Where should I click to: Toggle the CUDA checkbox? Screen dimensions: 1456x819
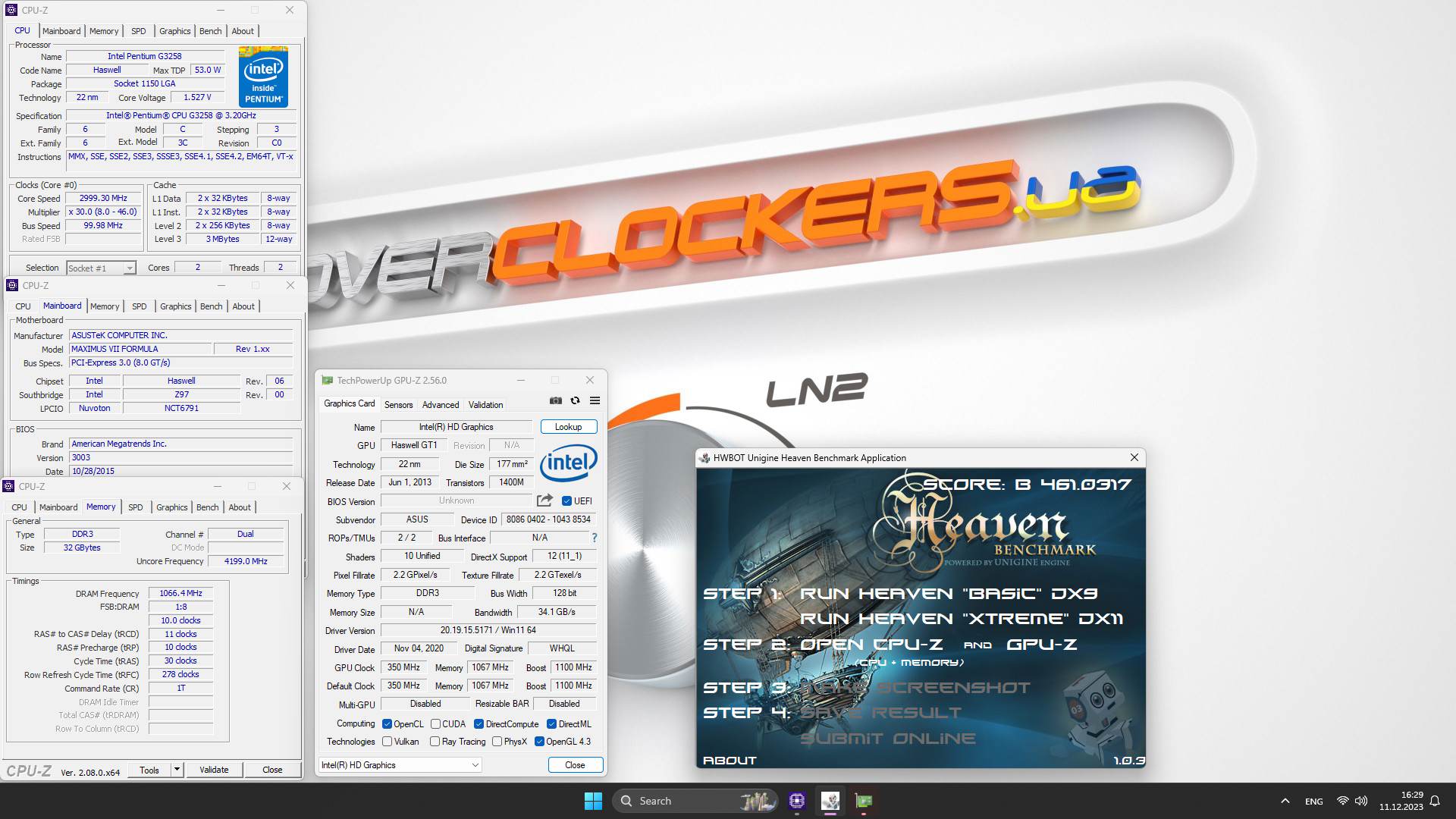pos(435,723)
